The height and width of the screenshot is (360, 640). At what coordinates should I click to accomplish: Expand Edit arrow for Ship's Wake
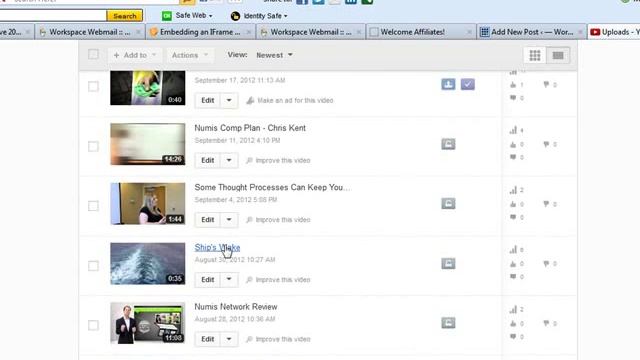click(x=229, y=279)
